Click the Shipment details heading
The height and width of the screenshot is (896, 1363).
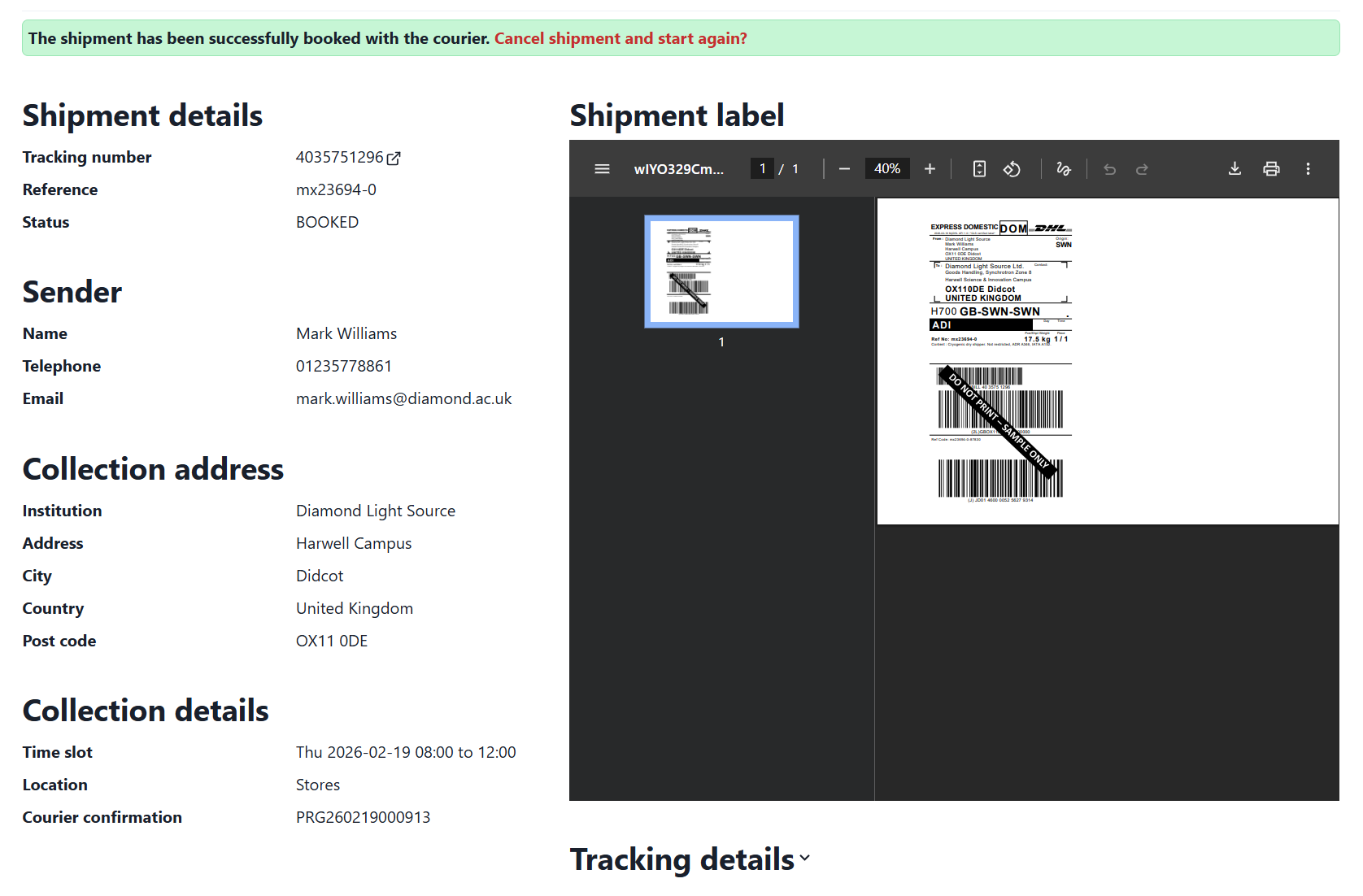tap(142, 115)
